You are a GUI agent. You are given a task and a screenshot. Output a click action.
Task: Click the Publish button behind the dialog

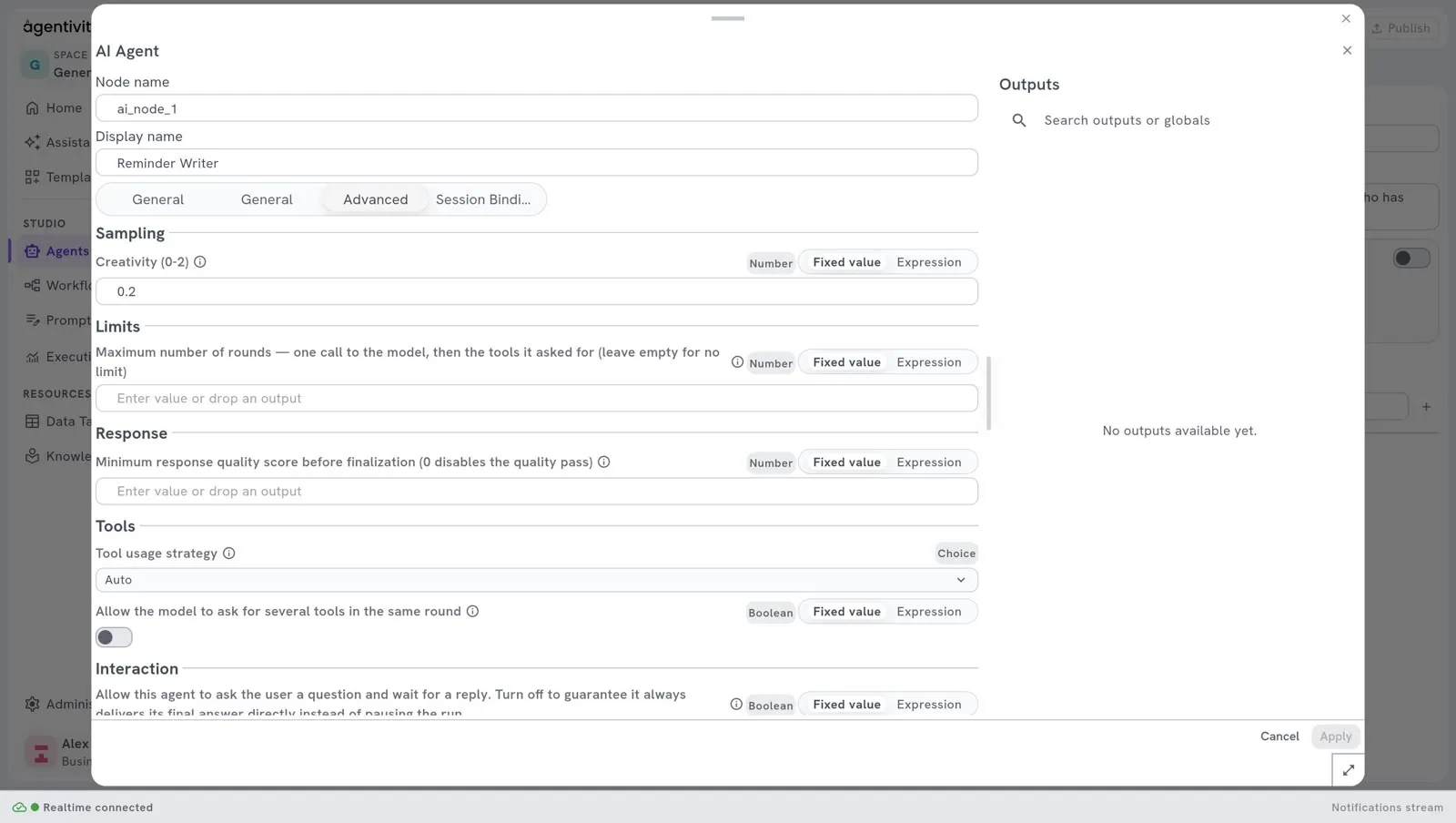pyautogui.click(x=1401, y=28)
